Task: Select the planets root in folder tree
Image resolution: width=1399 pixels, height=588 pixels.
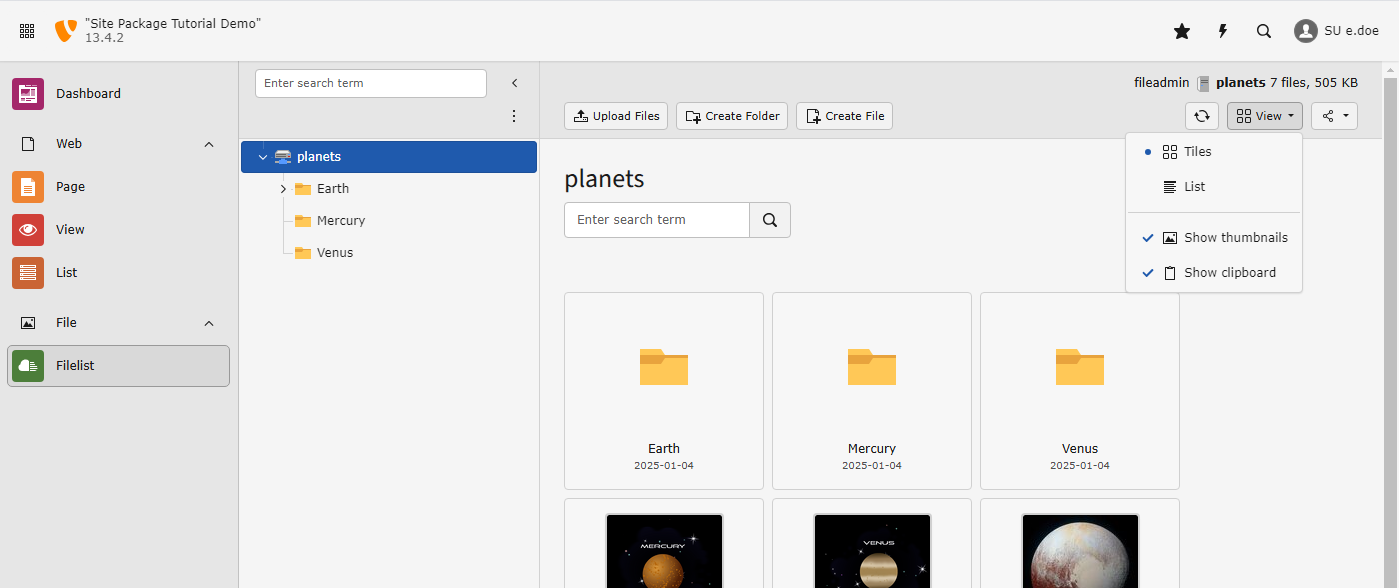Action: pyautogui.click(x=389, y=157)
